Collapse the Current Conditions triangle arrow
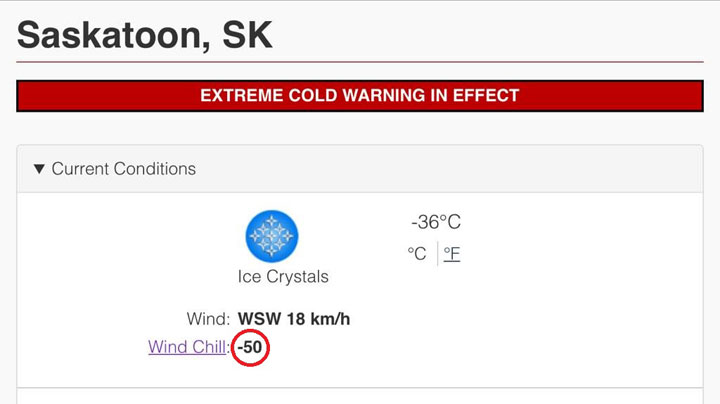 tap(39, 169)
